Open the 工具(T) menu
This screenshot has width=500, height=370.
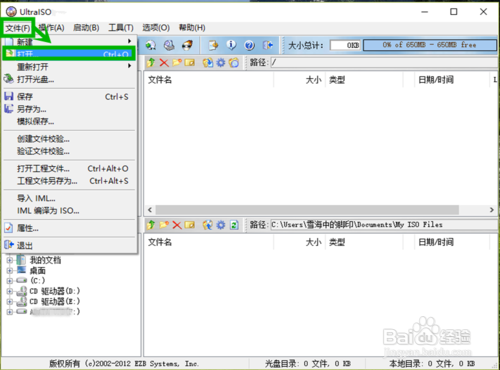121,28
